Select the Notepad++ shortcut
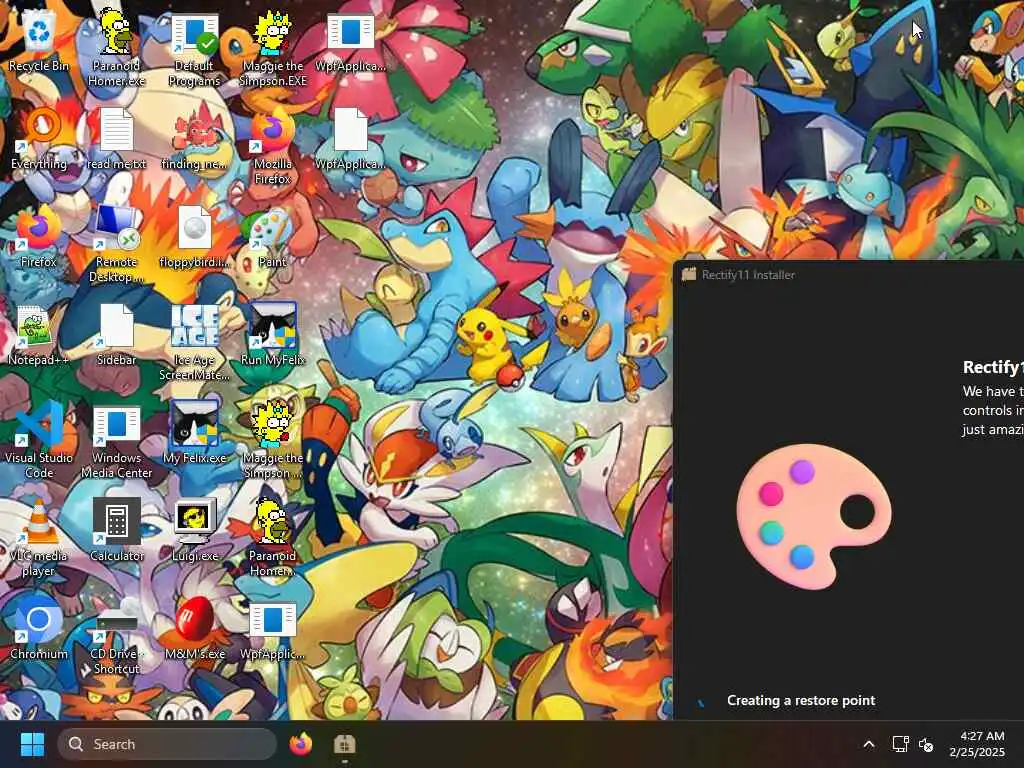1024x768 pixels. (x=39, y=336)
